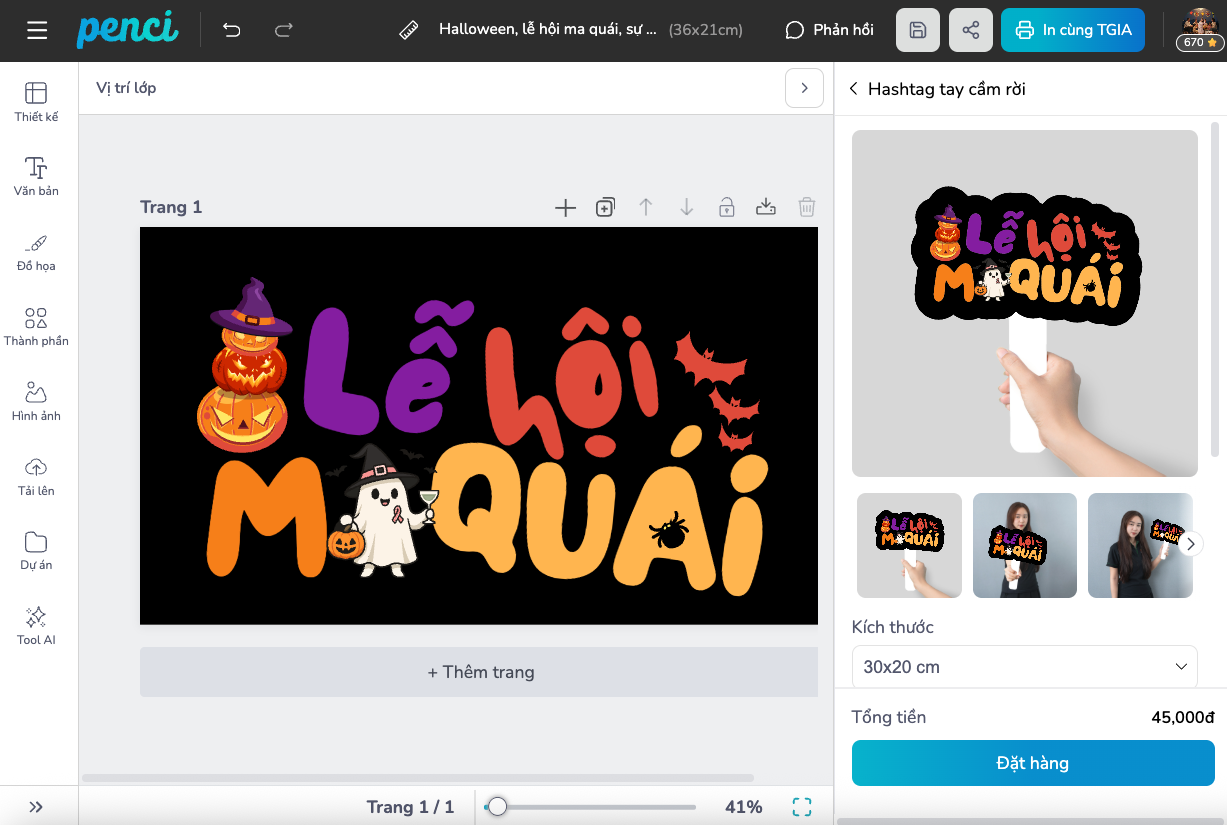This screenshot has height=825, width=1227.
Task: Toggle the page lock icon
Action: (x=726, y=208)
